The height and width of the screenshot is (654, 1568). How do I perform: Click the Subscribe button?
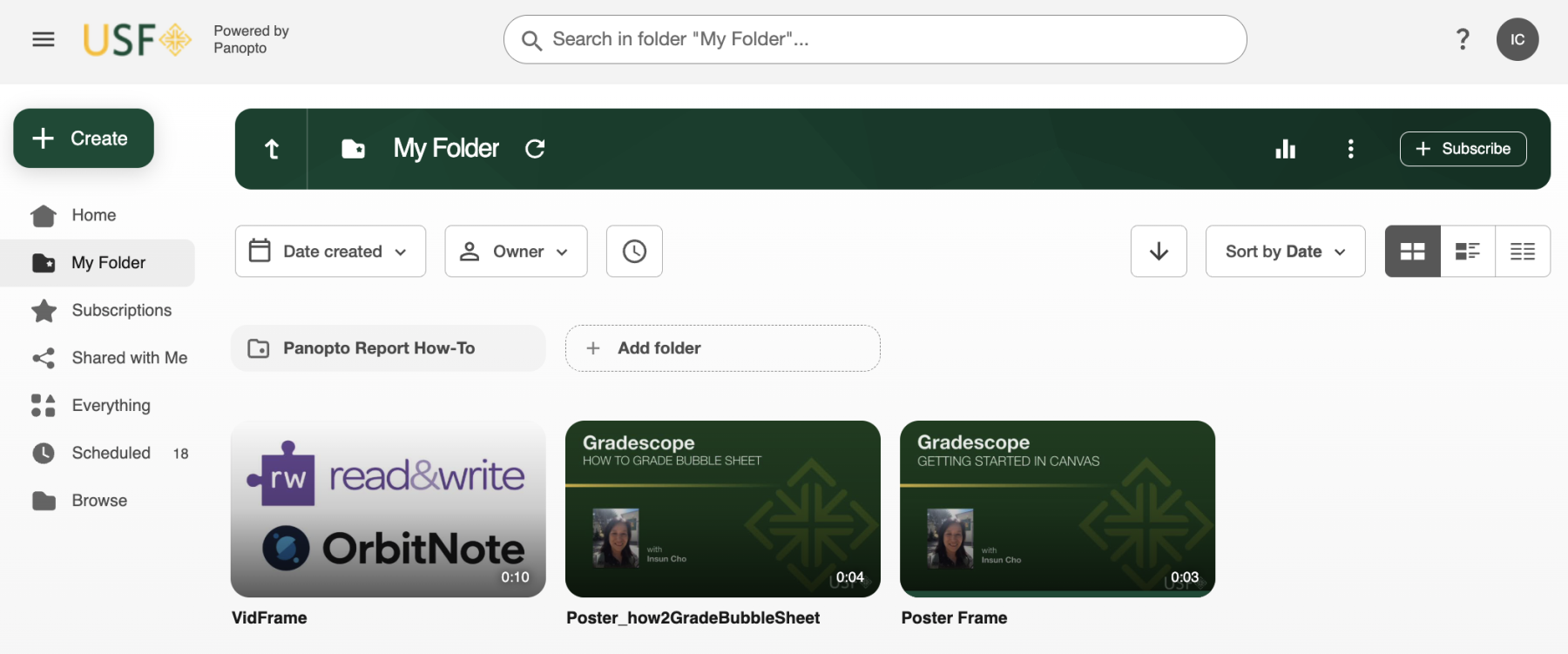[x=1463, y=149]
